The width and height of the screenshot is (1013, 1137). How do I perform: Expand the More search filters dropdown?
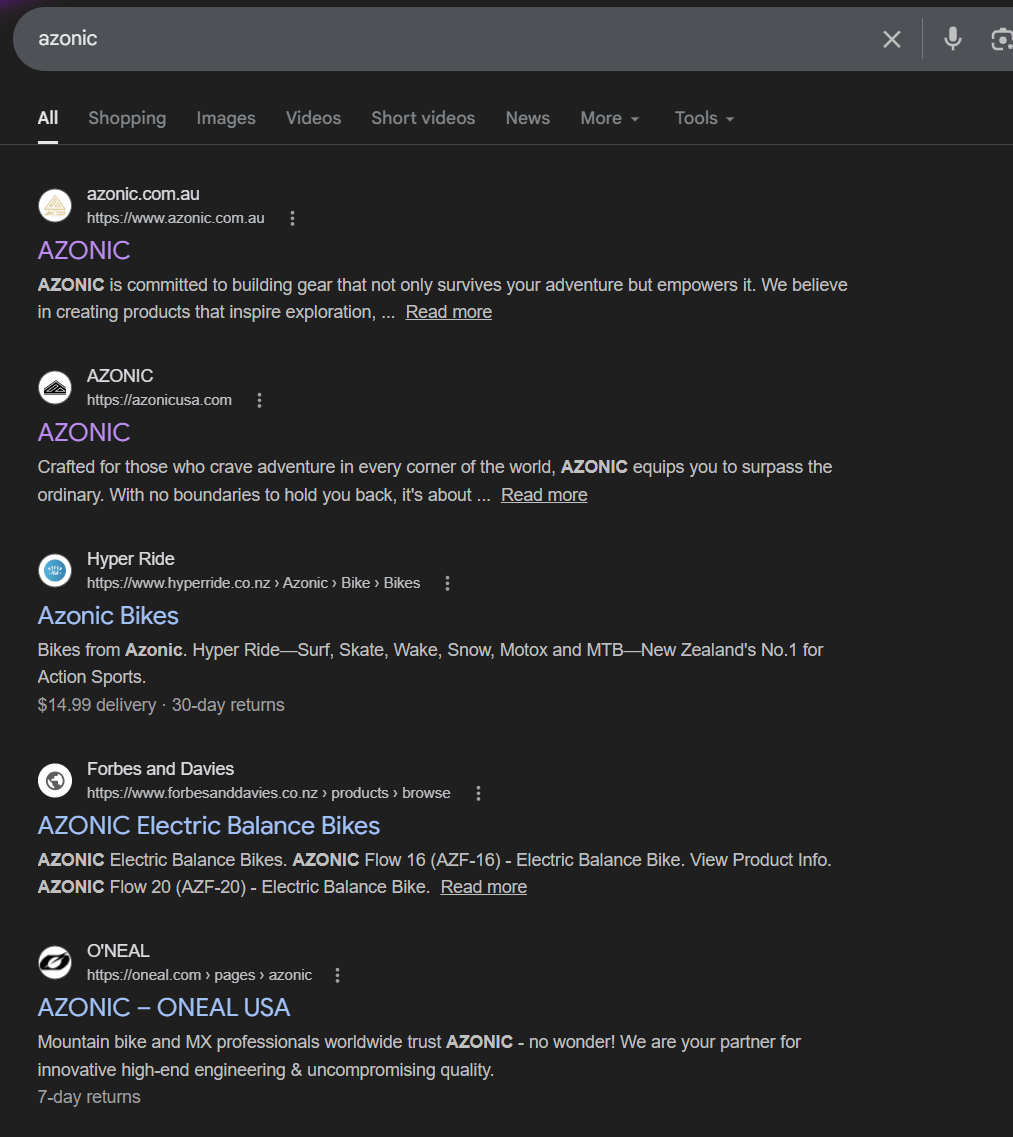609,118
